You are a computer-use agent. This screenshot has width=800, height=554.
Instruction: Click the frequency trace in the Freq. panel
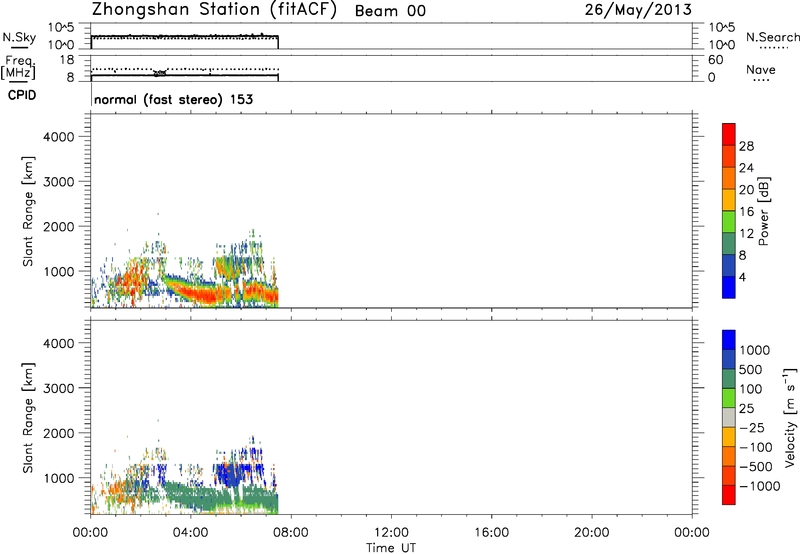[x=185, y=75]
